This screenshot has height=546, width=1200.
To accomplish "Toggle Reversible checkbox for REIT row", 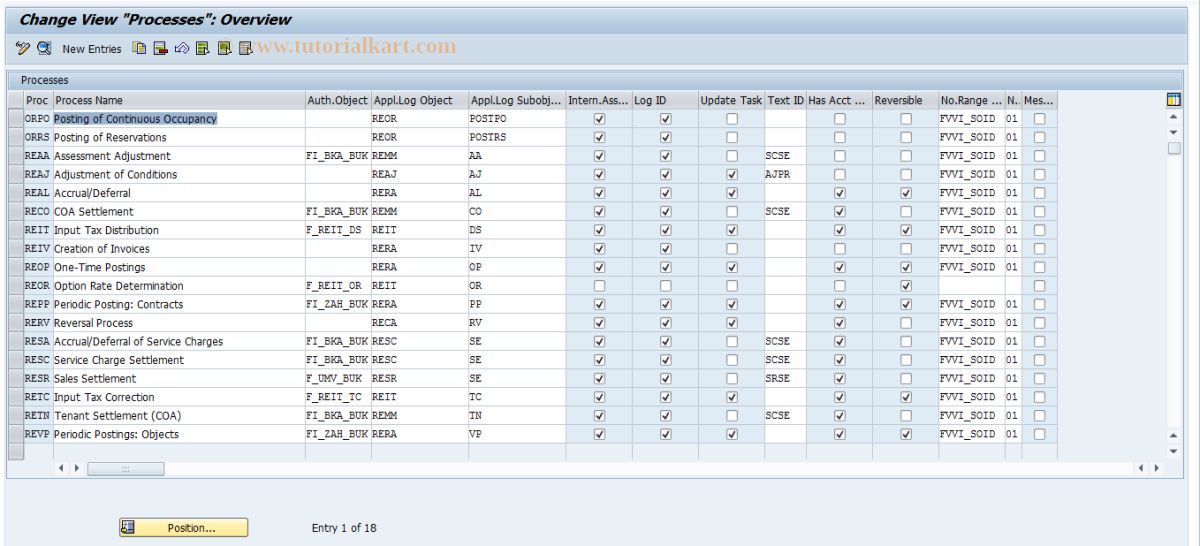I will (906, 230).
